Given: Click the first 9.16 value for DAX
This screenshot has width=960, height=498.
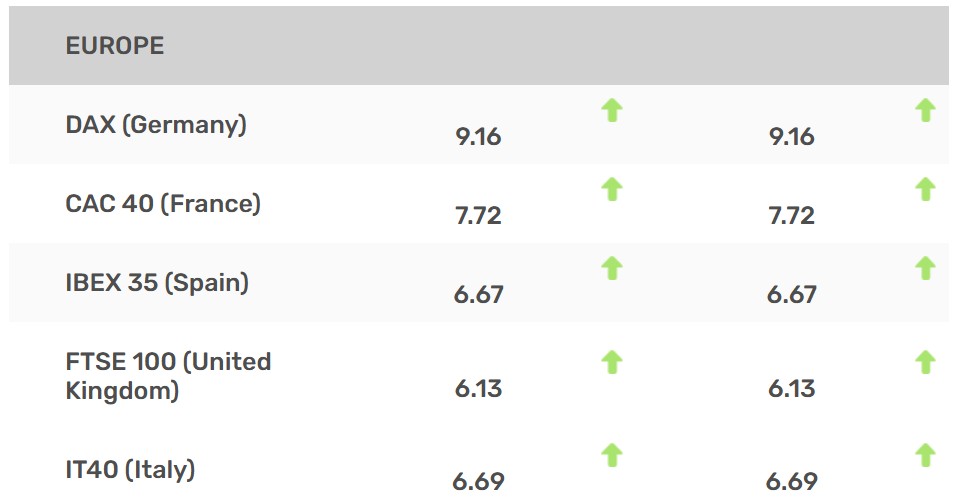Looking at the screenshot, I should (x=478, y=137).
